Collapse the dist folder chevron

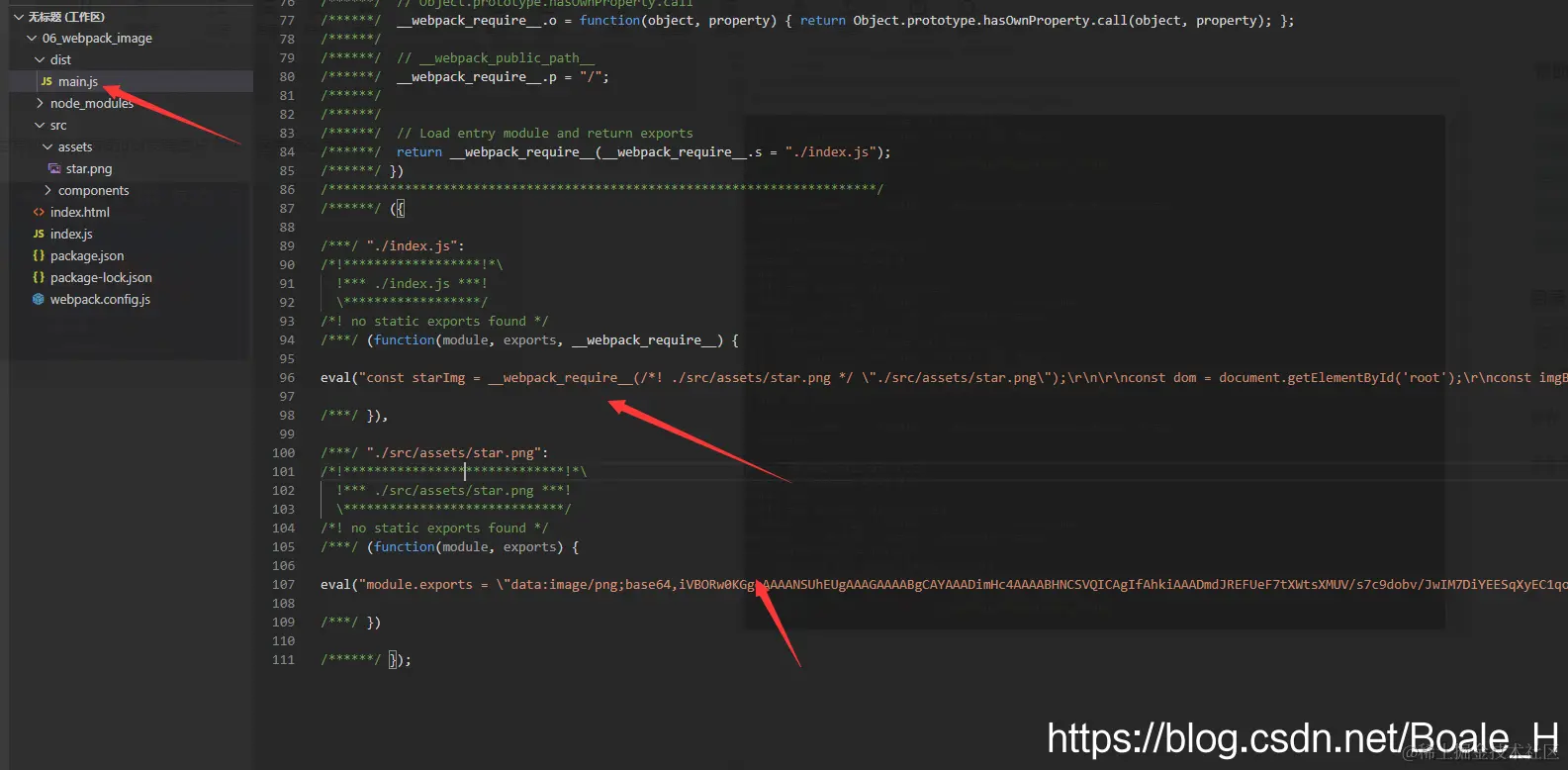coord(40,60)
